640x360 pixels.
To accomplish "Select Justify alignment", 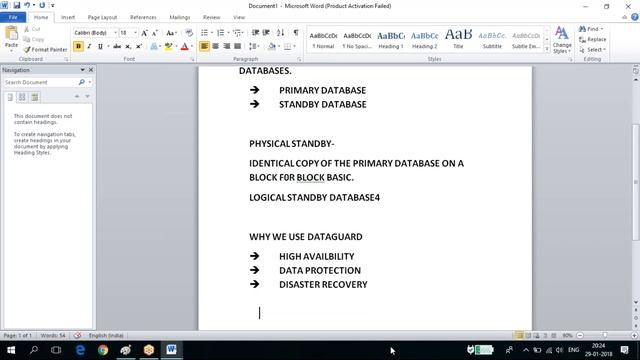I will [x=238, y=46].
